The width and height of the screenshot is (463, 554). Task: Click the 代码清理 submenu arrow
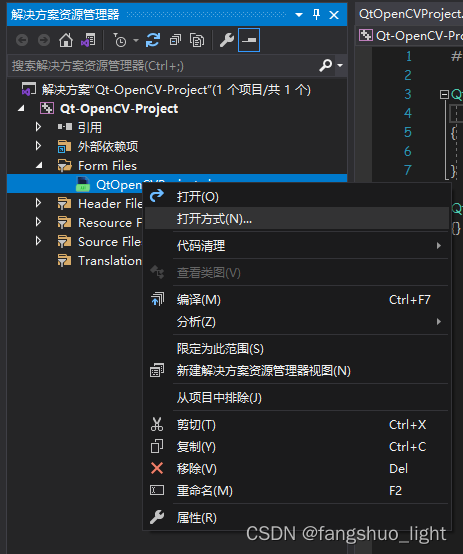pyautogui.click(x=439, y=246)
